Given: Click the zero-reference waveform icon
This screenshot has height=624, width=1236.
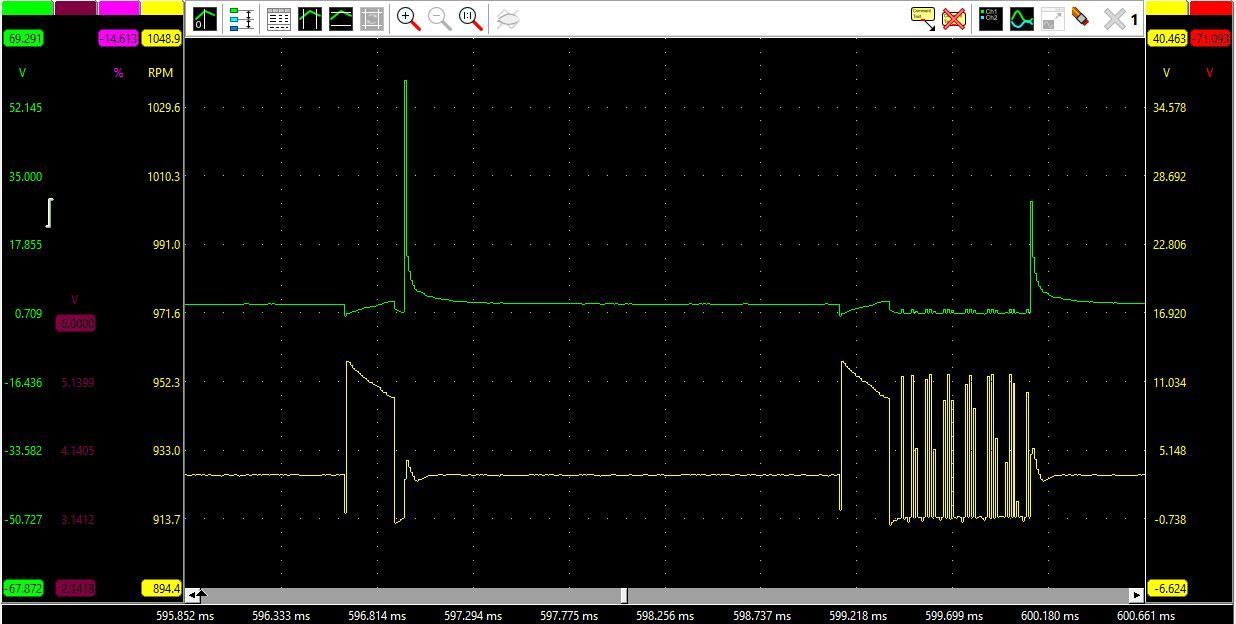Looking at the screenshot, I should (205, 18).
